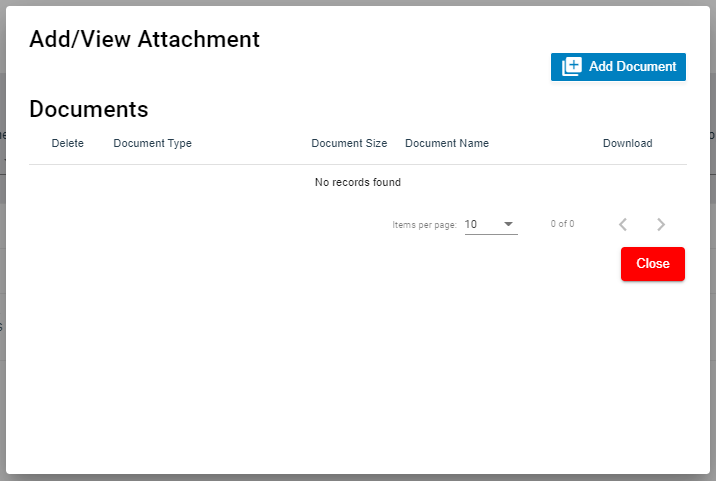This screenshot has height=481, width=716.
Task: Expand the items per page dropdown arrow
Action: [x=508, y=224]
